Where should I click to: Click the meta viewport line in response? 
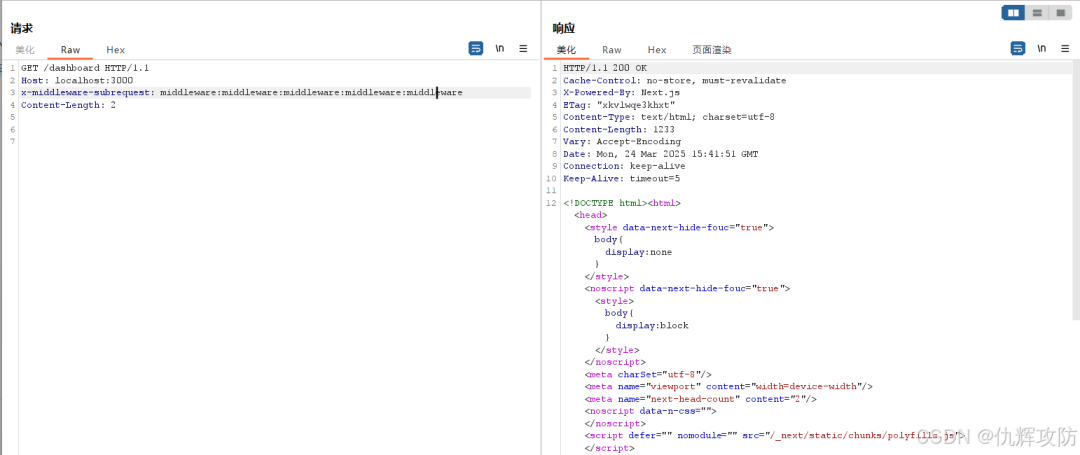729,387
